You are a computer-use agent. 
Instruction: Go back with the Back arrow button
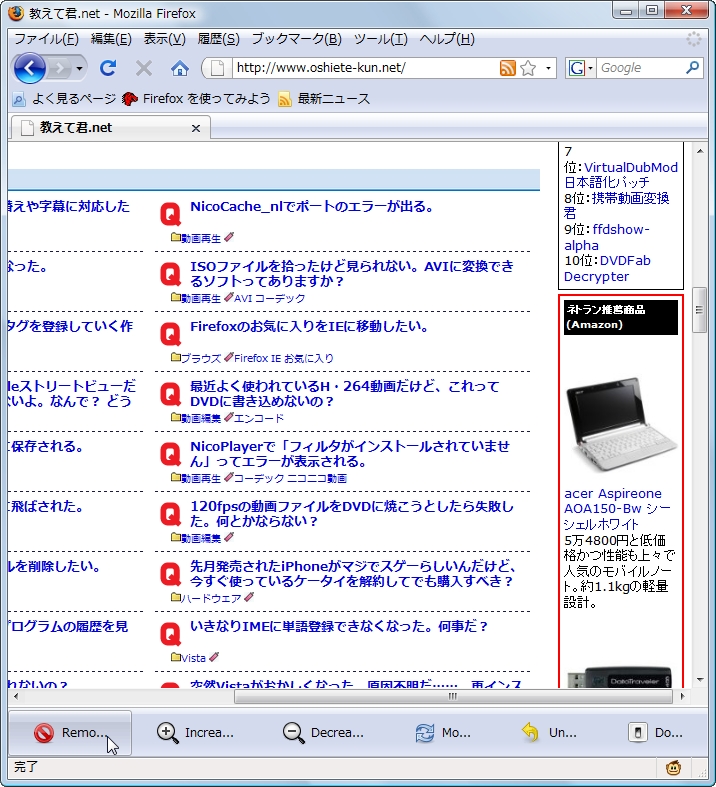(x=30, y=68)
